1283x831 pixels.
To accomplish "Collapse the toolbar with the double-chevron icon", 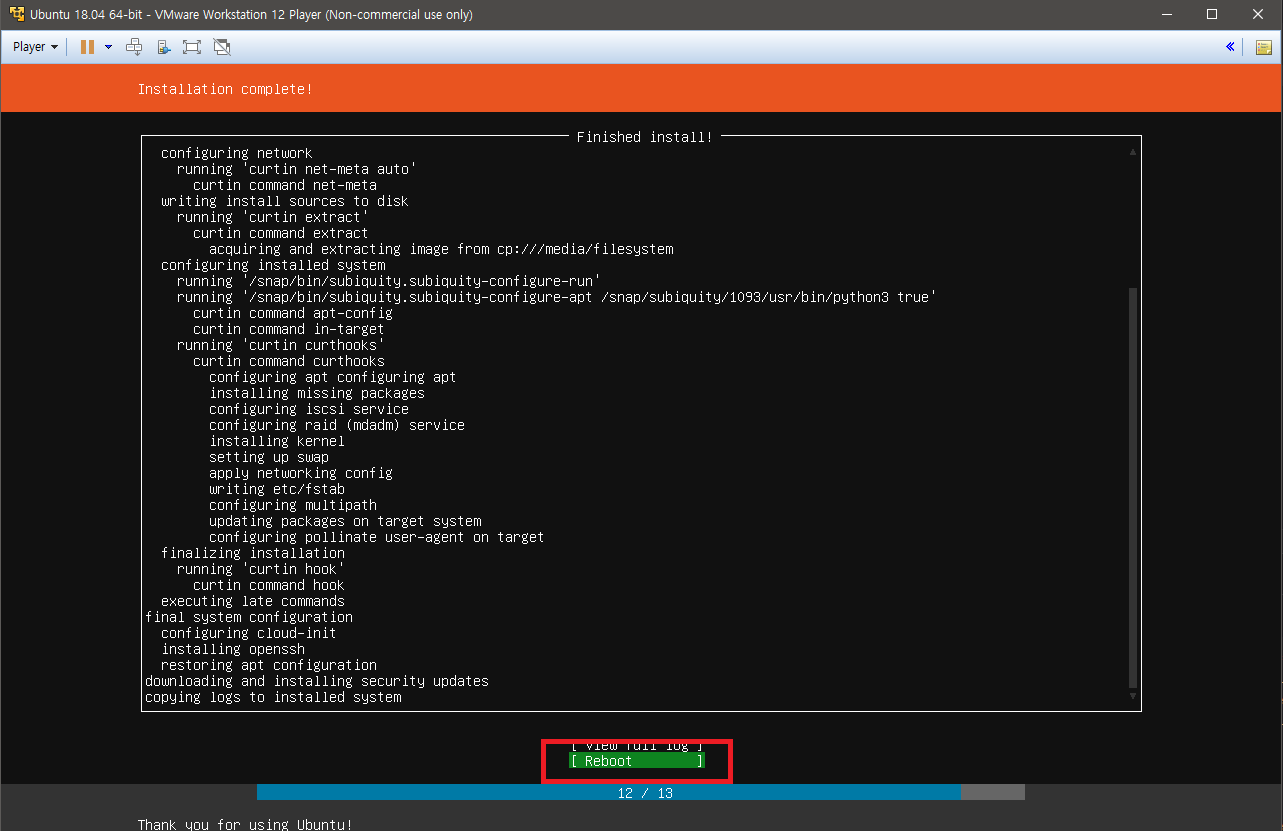I will tap(1230, 47).
